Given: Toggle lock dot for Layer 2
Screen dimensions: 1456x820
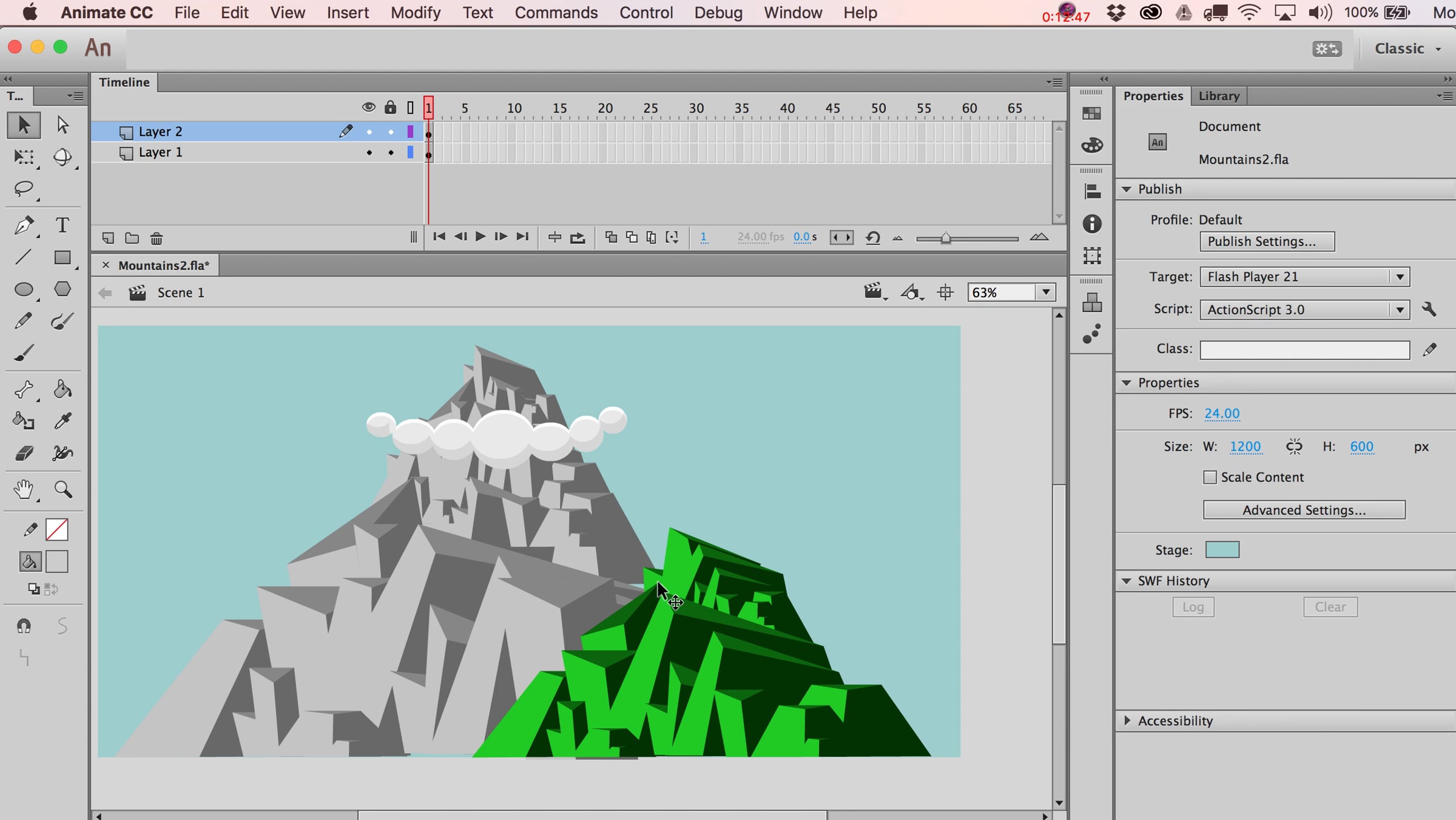Looking at the screenshot, I should click(391, 132).
